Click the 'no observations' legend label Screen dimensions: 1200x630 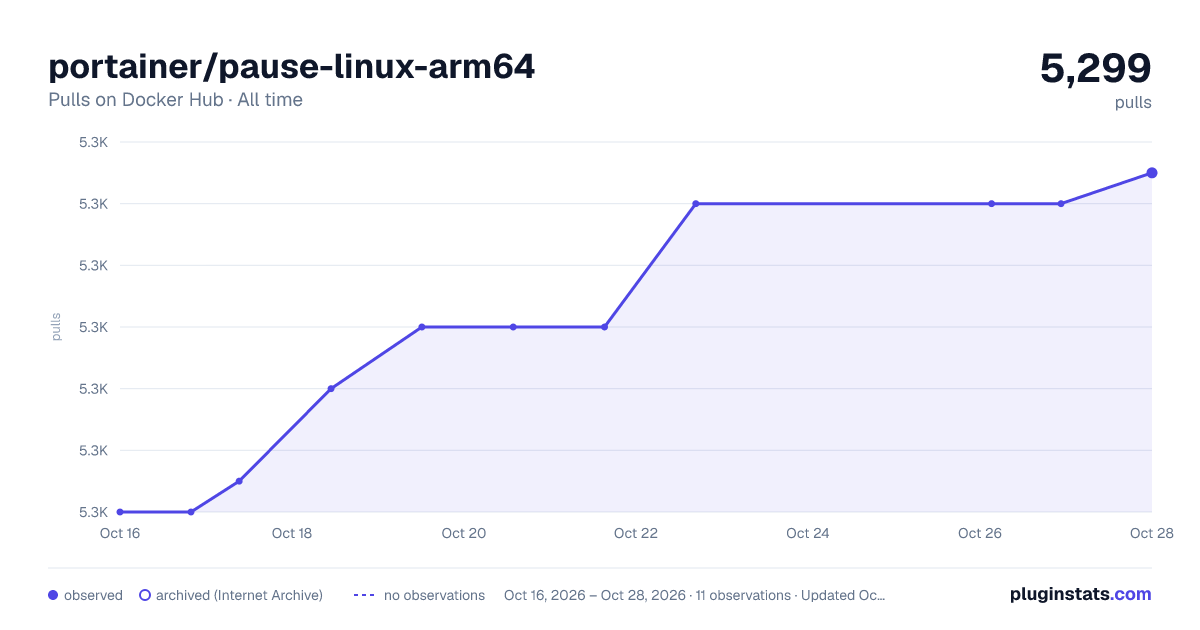[x=434, y=595]
